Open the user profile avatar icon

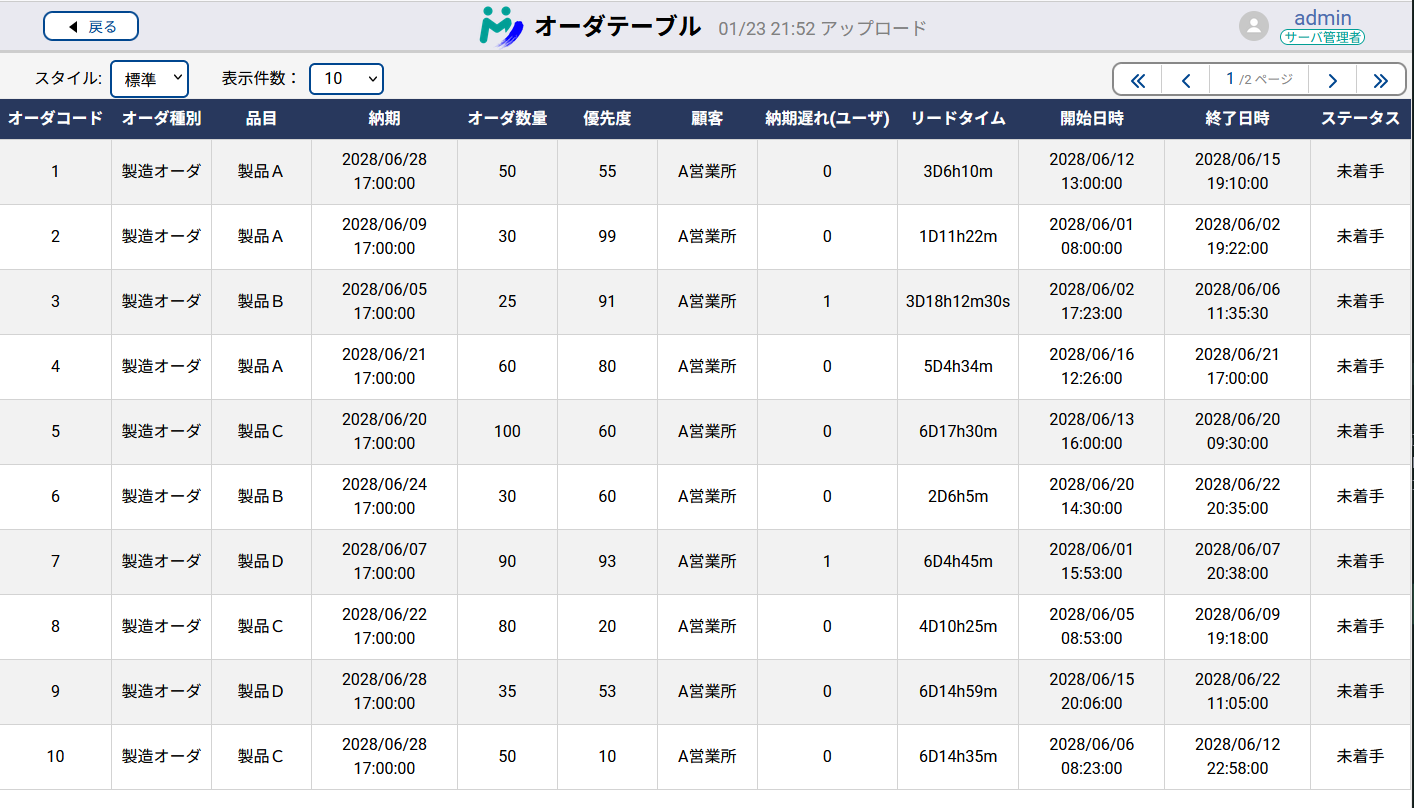click(x=1254, y=25)
